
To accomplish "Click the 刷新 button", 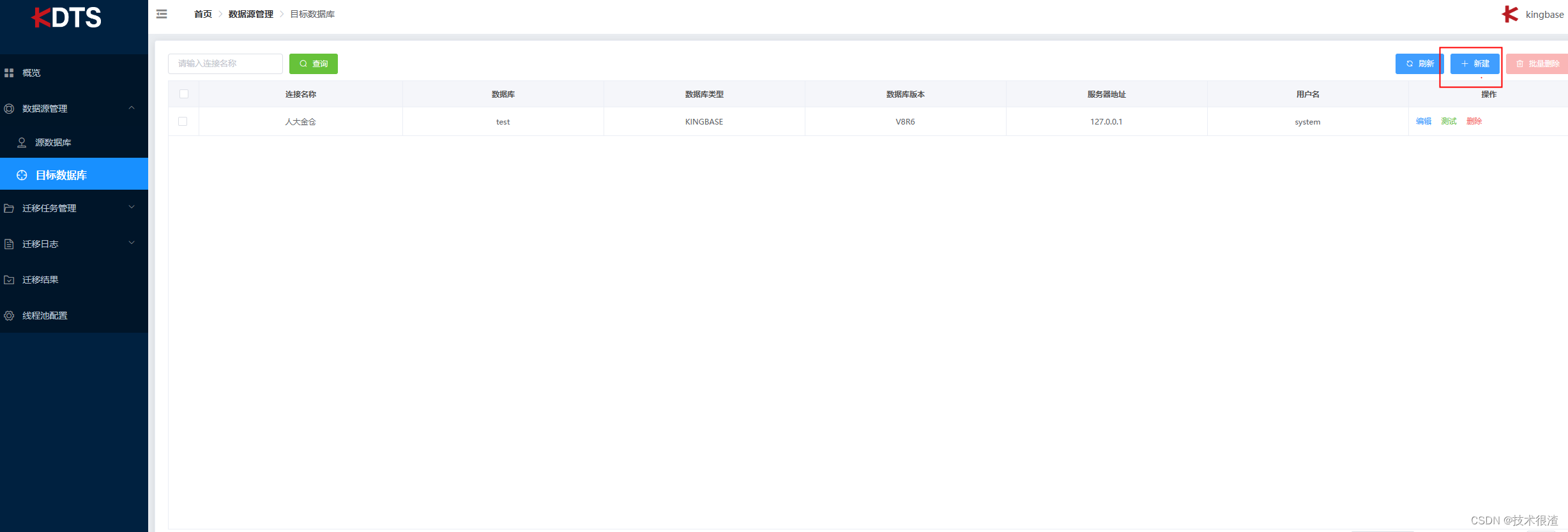I will [x=1419, y=64].
